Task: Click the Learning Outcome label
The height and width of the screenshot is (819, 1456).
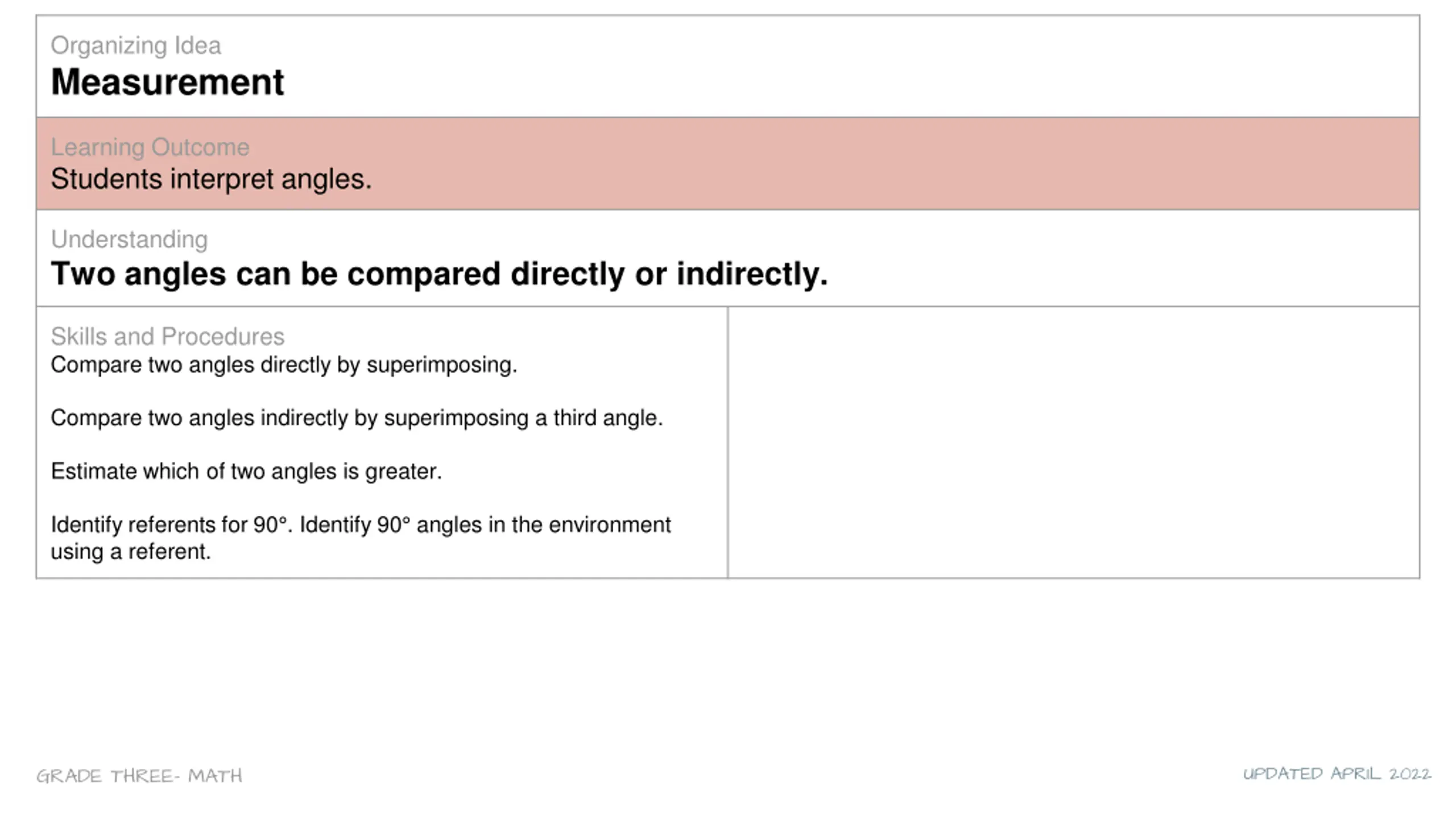Action: point(150,147)
